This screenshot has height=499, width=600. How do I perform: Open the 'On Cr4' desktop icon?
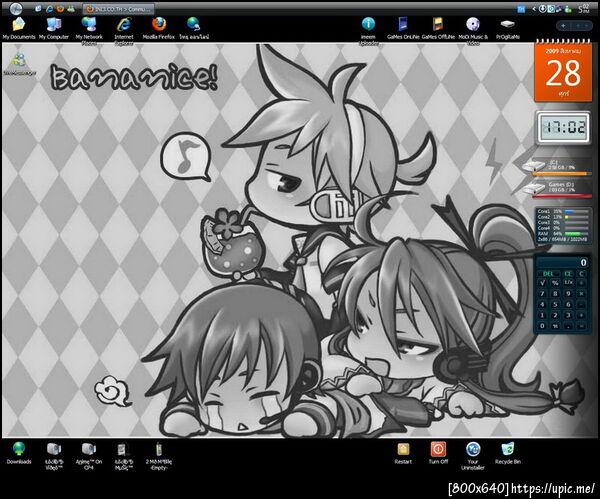click(89, 449)
